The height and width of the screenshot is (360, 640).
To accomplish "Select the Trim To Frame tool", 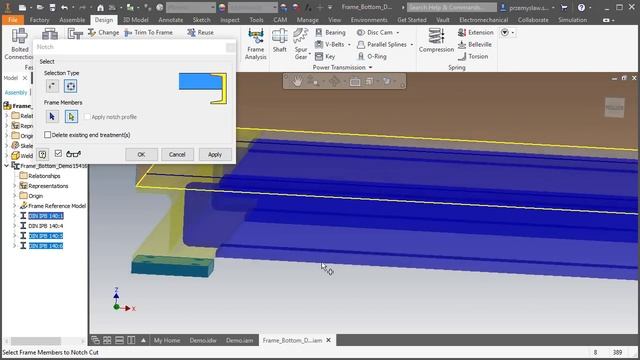I will (149, 32).
